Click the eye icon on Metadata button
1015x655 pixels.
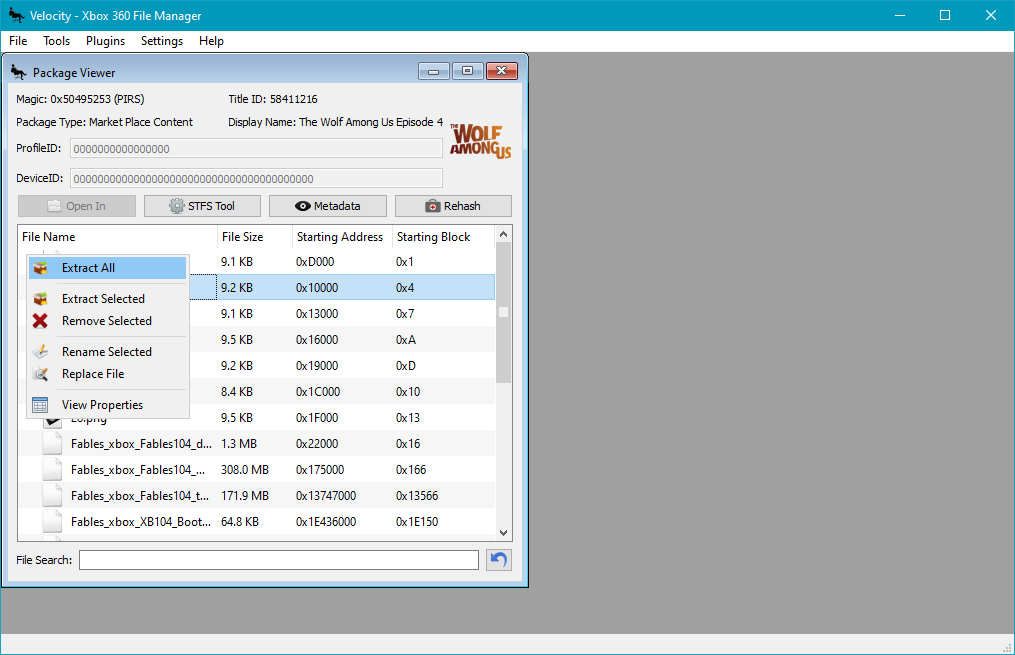coord(302,206)
